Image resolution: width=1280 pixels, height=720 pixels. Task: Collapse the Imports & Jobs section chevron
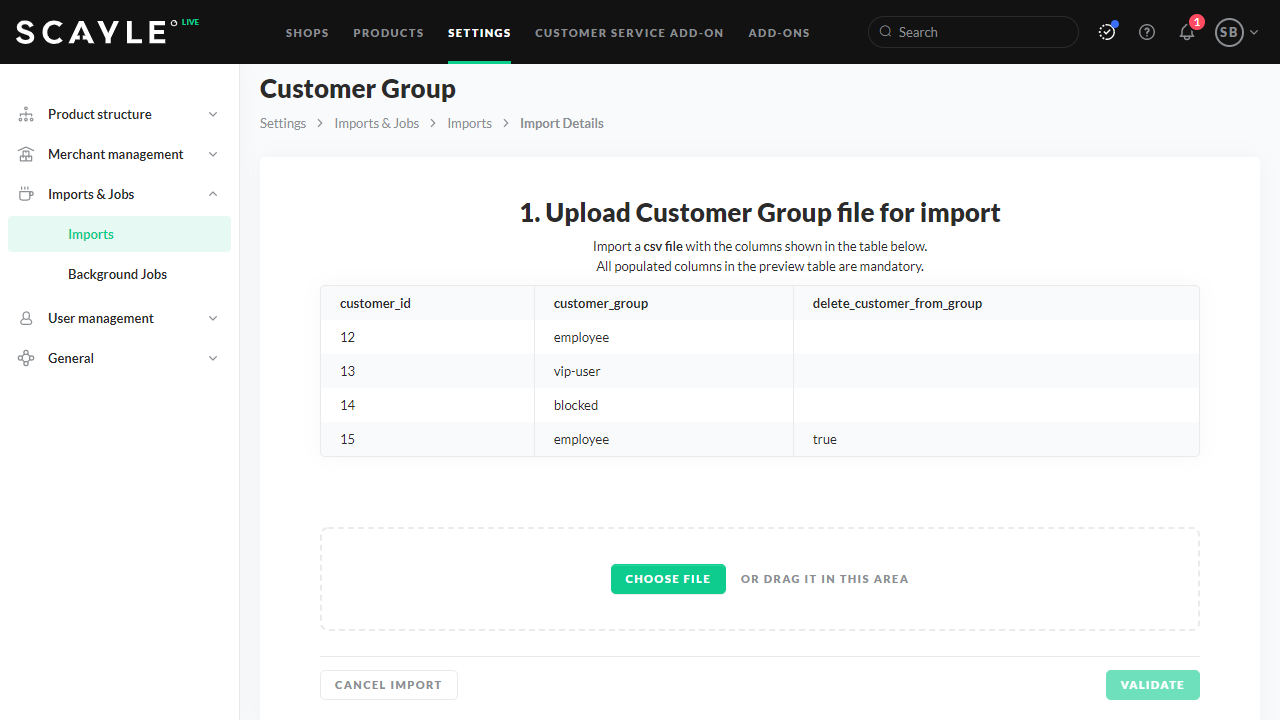coord(213,195)
